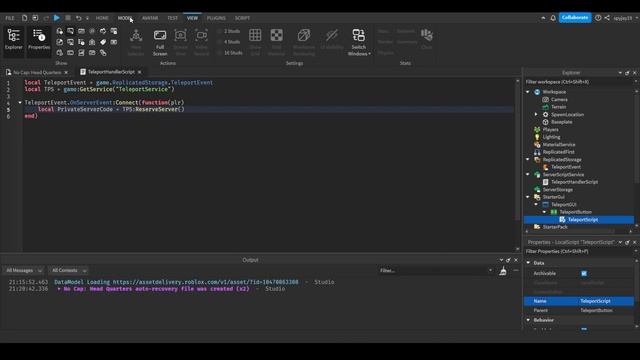The width and height of the screenshot is (640, 360).
Task: Click the share icon near username
Action: pyautogui.click(x=607, y=18)
